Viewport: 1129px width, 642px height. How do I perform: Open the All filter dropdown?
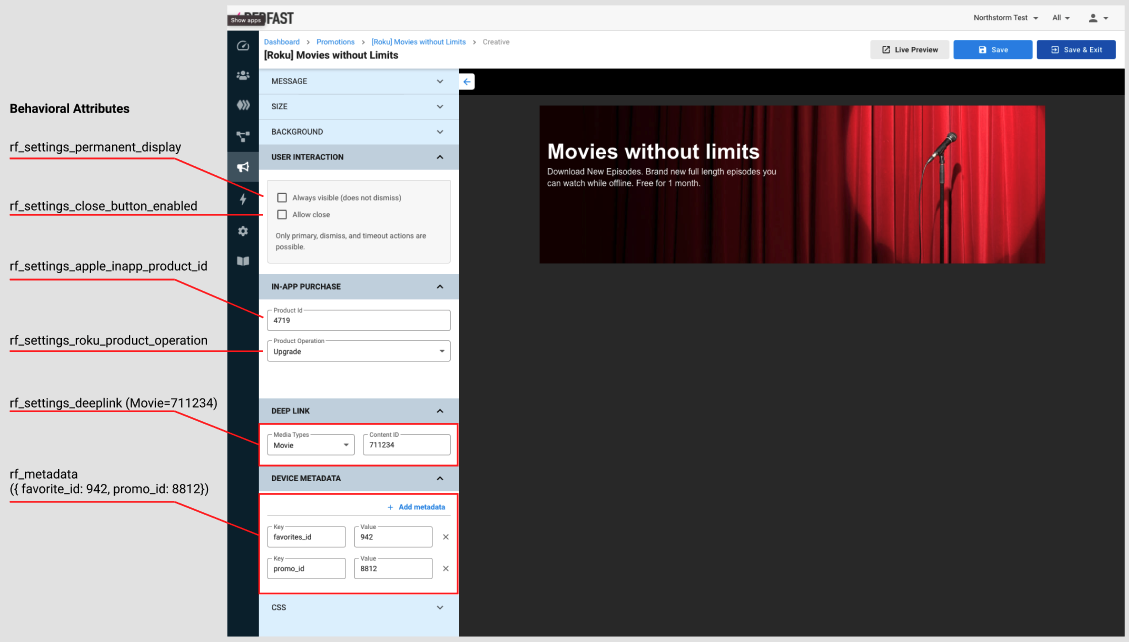(1061, 18)
